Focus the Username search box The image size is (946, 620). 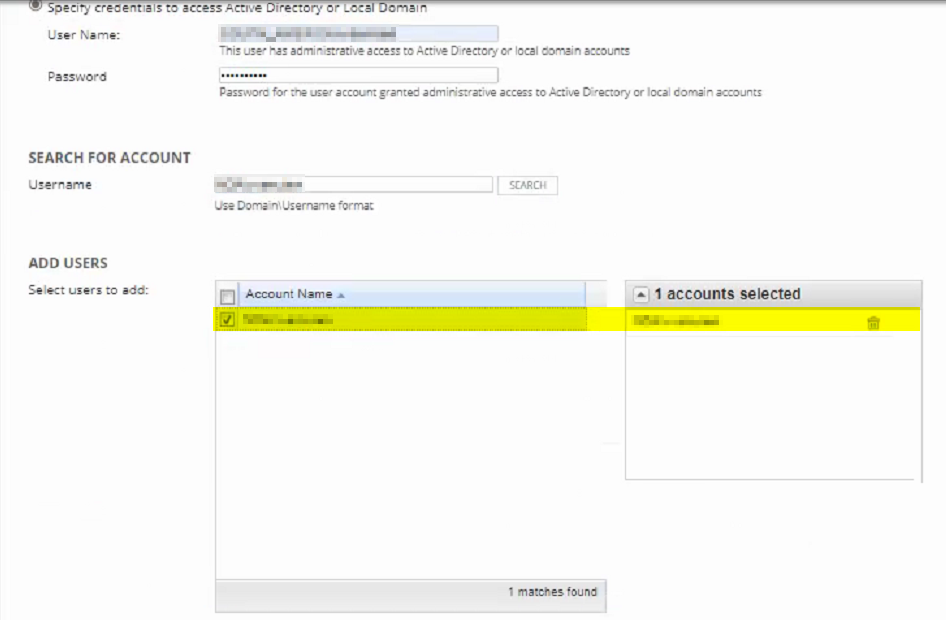pos(354,184)
